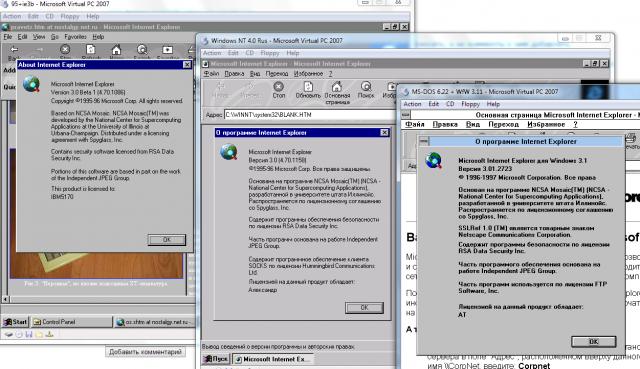Screen dimensions: 640x369
Task: Click Home icon in 95+ie3b IE toolbar
Action: pyautogui.click(x=116, y=50)
